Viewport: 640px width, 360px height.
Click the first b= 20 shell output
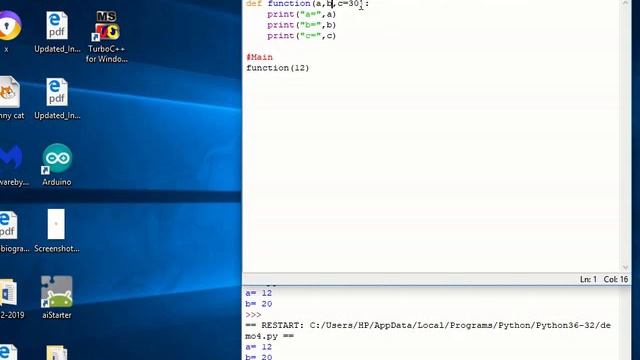point(258,304)
